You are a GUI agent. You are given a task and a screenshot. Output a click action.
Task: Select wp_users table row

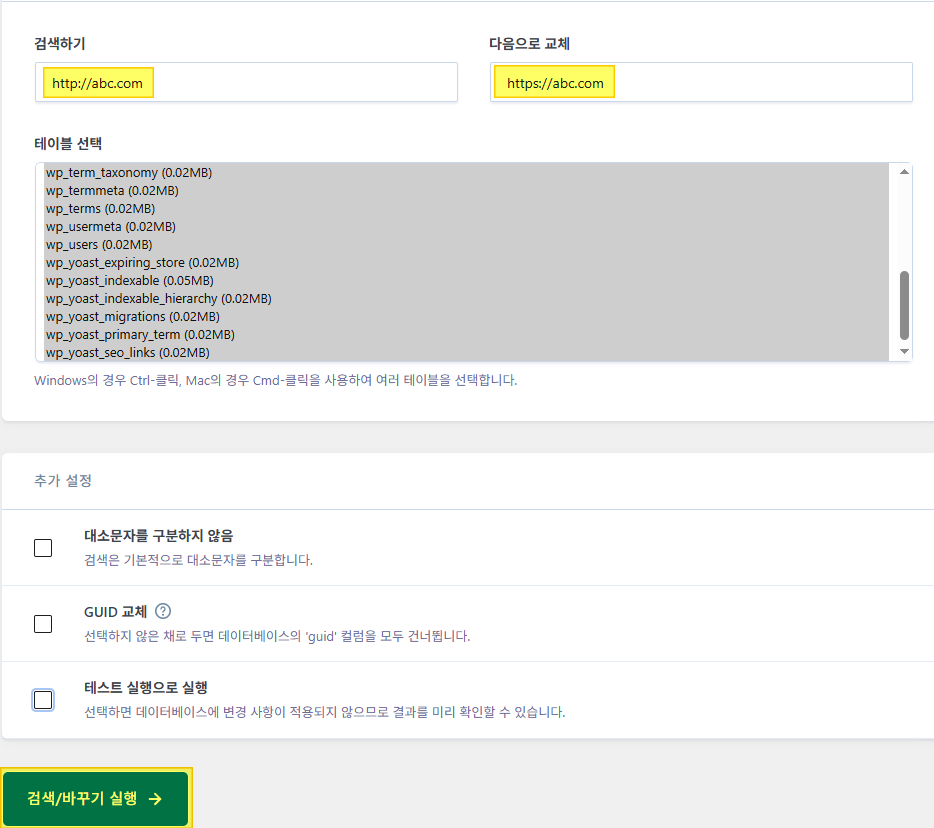pyautogui.click(x=466, y=245)
